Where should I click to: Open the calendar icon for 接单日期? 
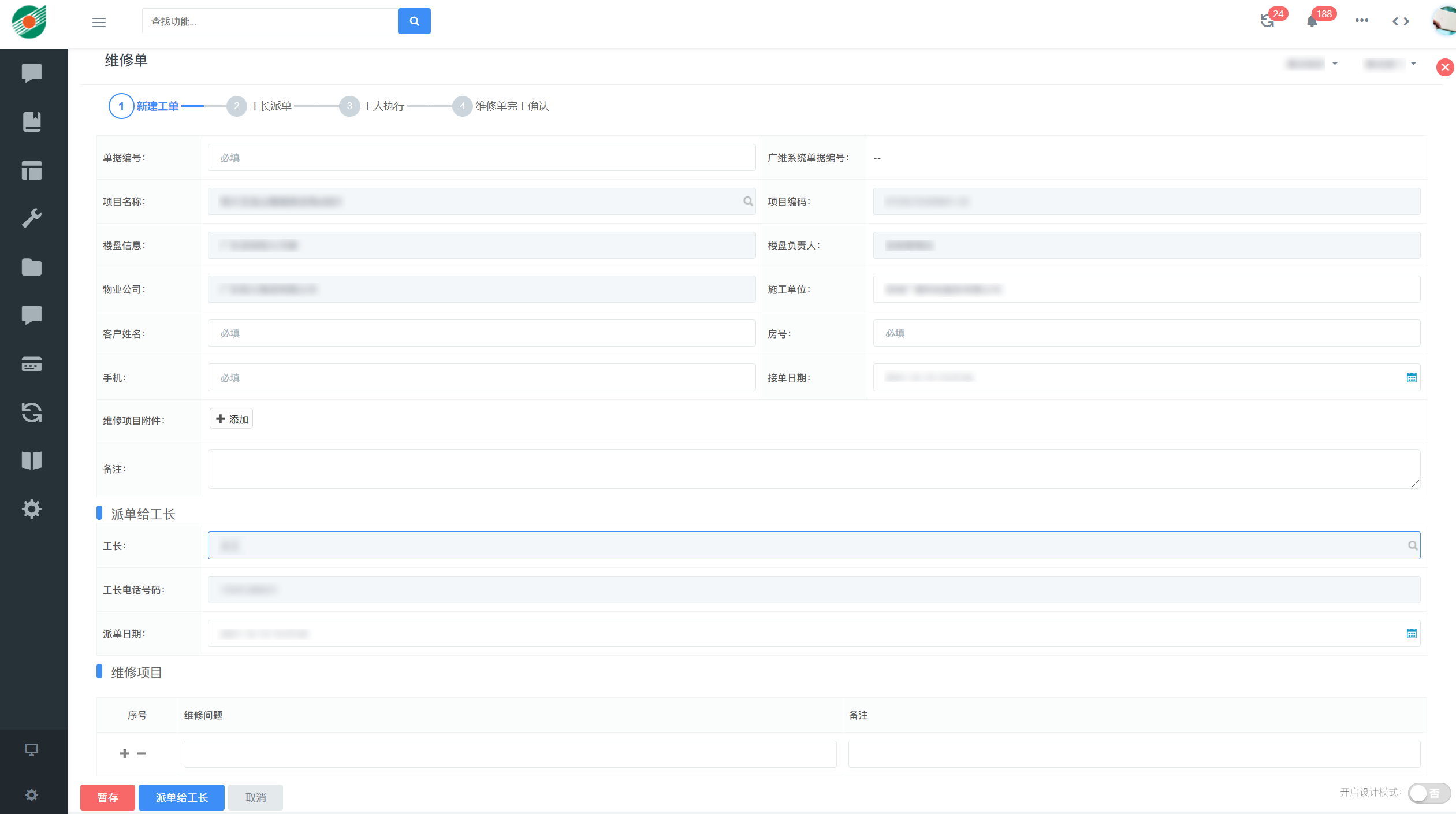[1411, 378]
